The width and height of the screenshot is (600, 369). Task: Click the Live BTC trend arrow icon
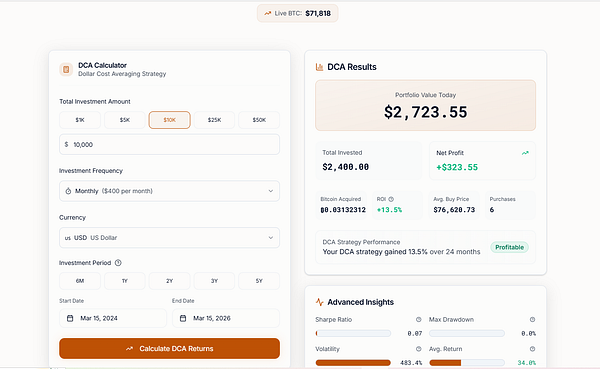pyautogui.click(x=267, y=13)
